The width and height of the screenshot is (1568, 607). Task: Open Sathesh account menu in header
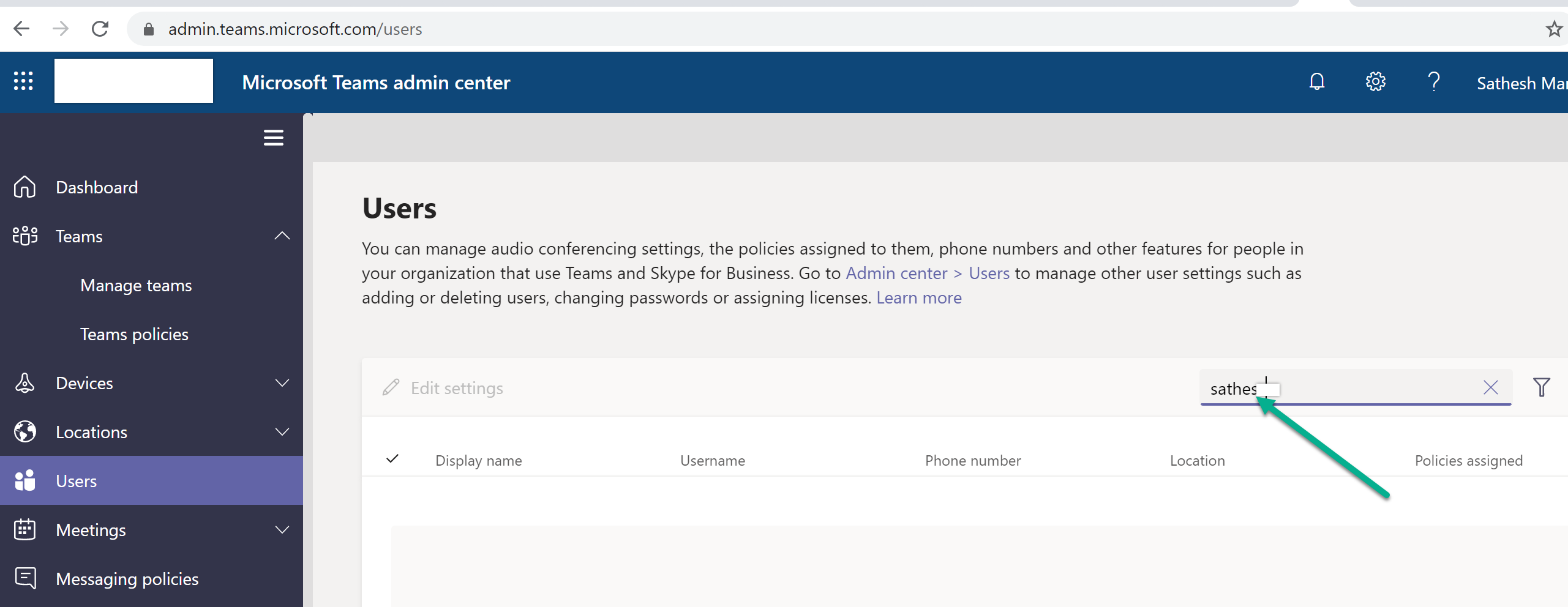coord(1521,83)
